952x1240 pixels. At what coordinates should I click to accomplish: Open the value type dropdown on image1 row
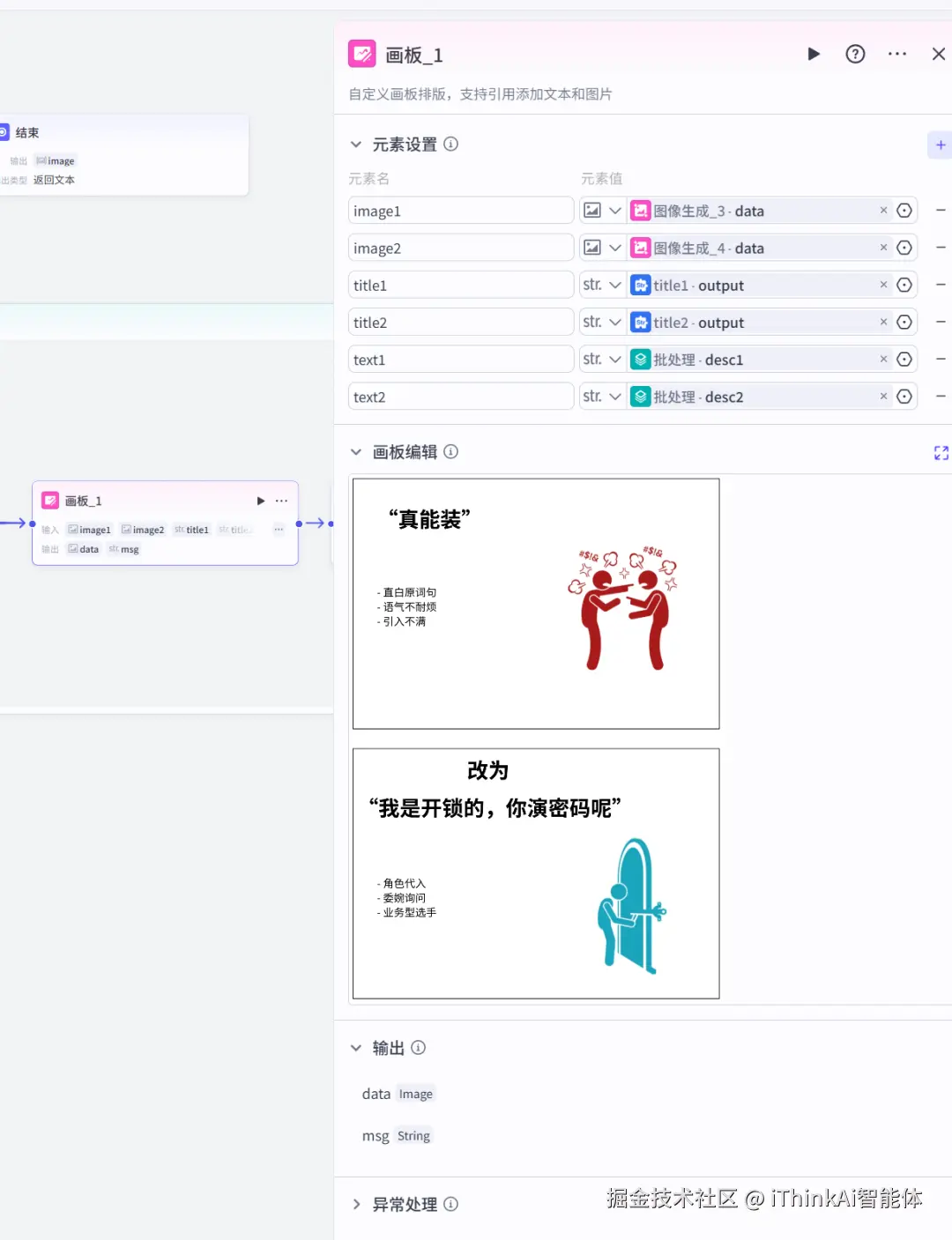coord(614,210)
